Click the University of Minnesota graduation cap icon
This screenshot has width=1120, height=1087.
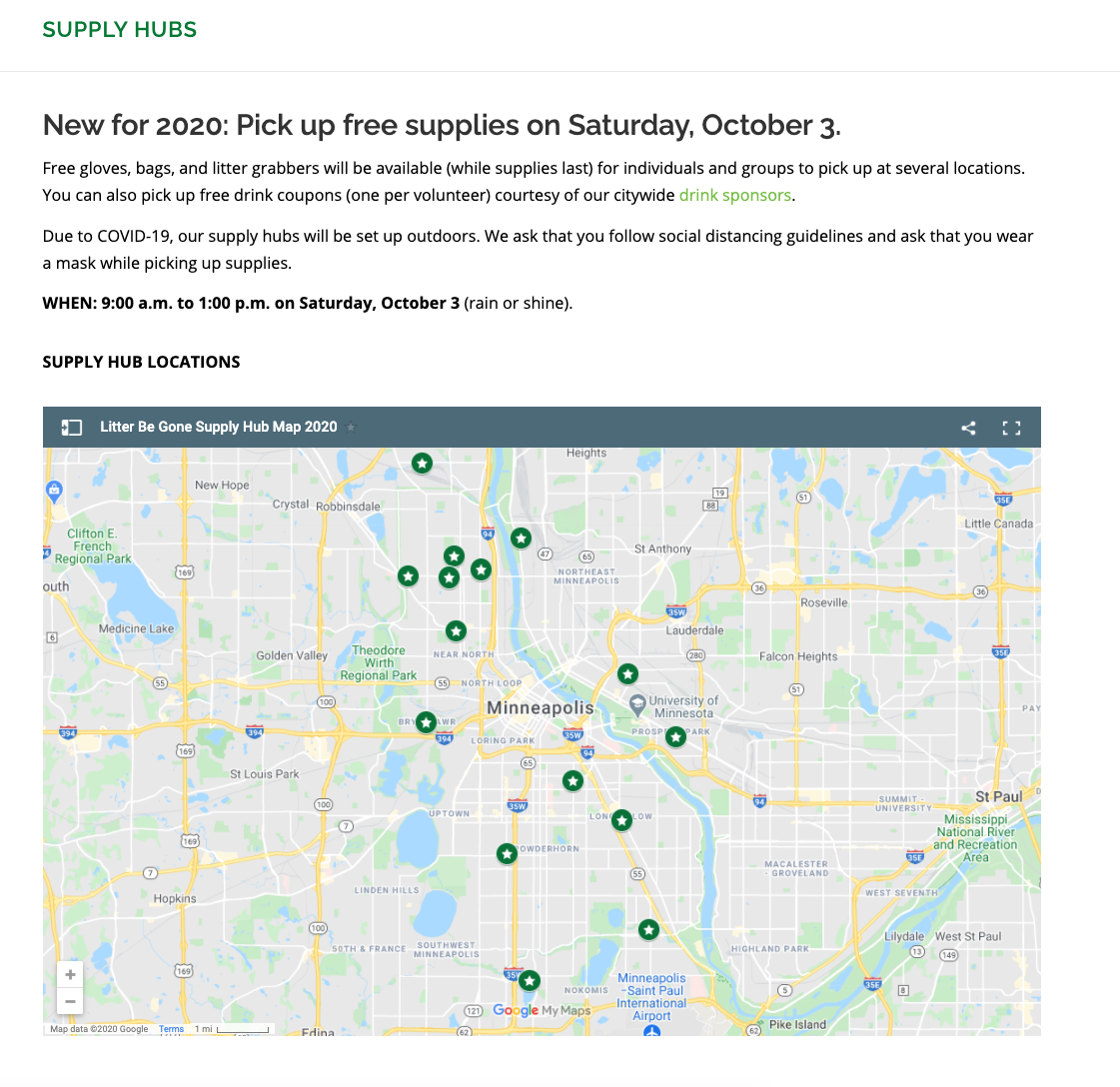pyautogui.click(x=636, y=705)
